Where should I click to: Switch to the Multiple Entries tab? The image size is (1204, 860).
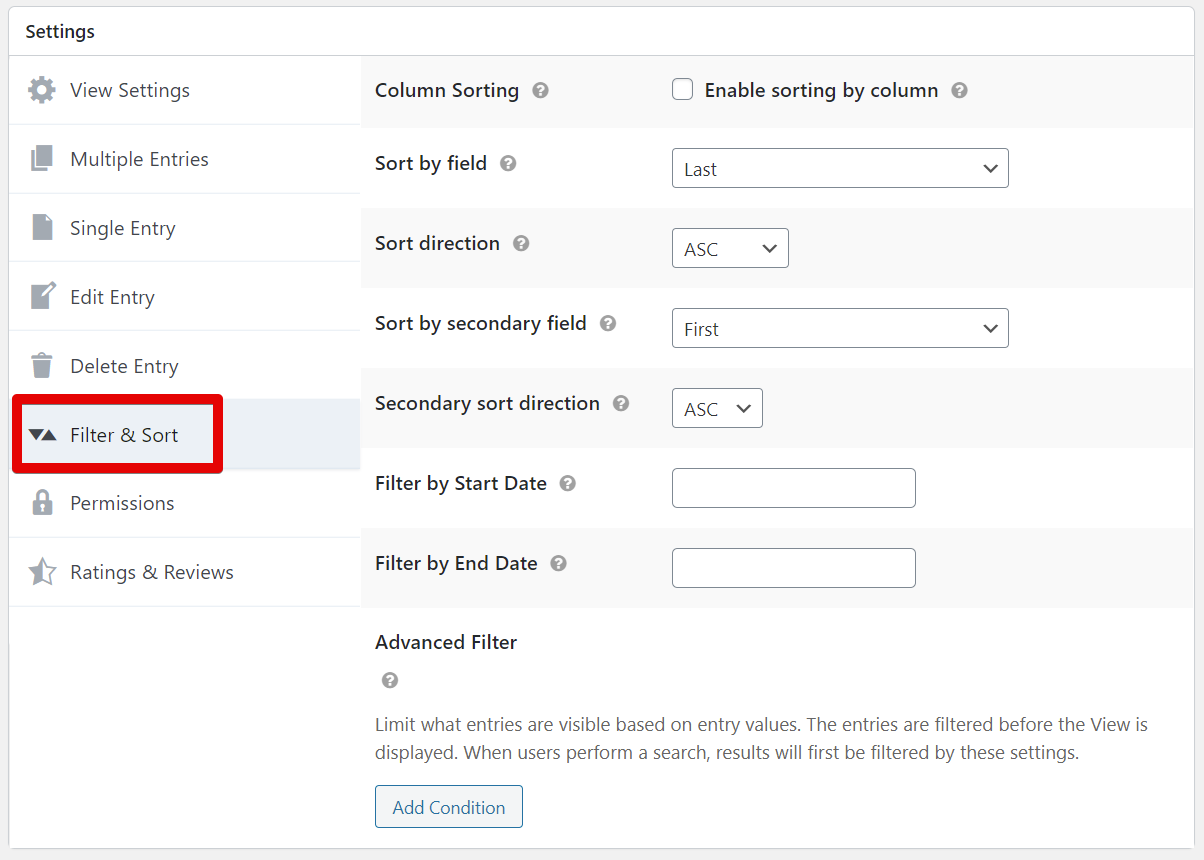(185, 159)
